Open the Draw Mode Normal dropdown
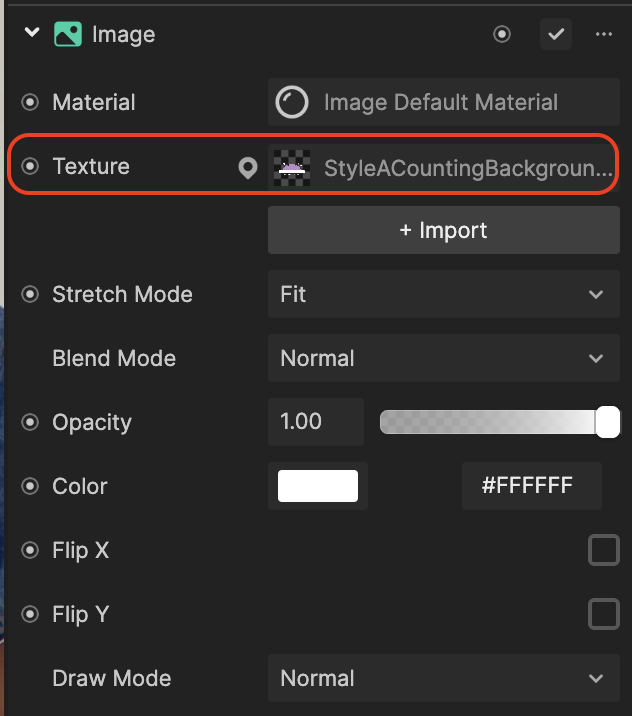Screen dimensions: 632x716 click(444, 678)
